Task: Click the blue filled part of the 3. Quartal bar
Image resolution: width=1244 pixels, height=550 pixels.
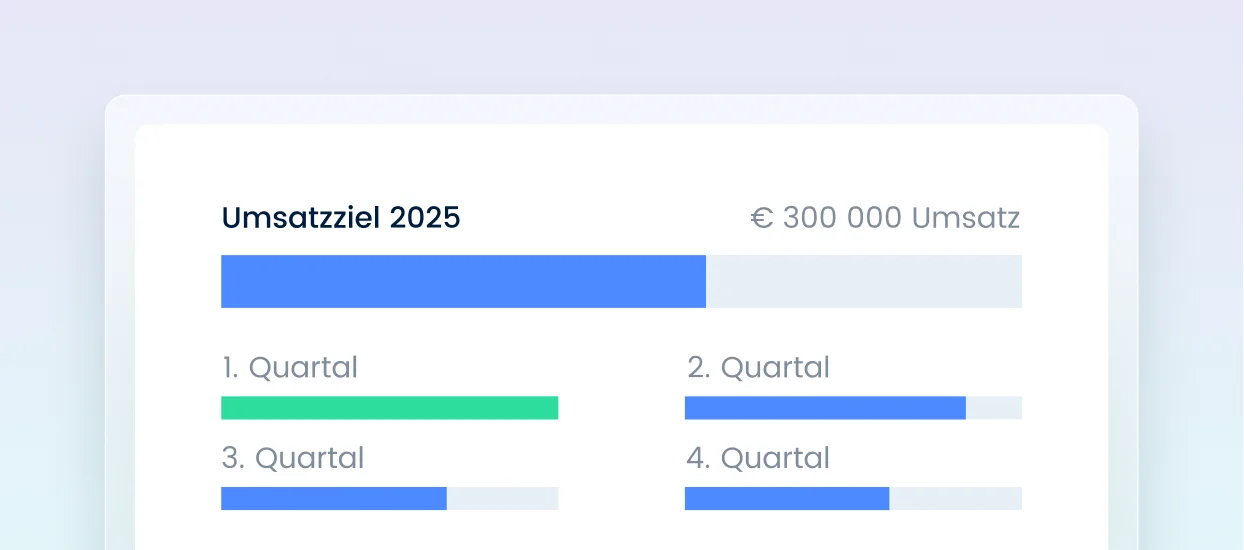Action: coord(333,498)
